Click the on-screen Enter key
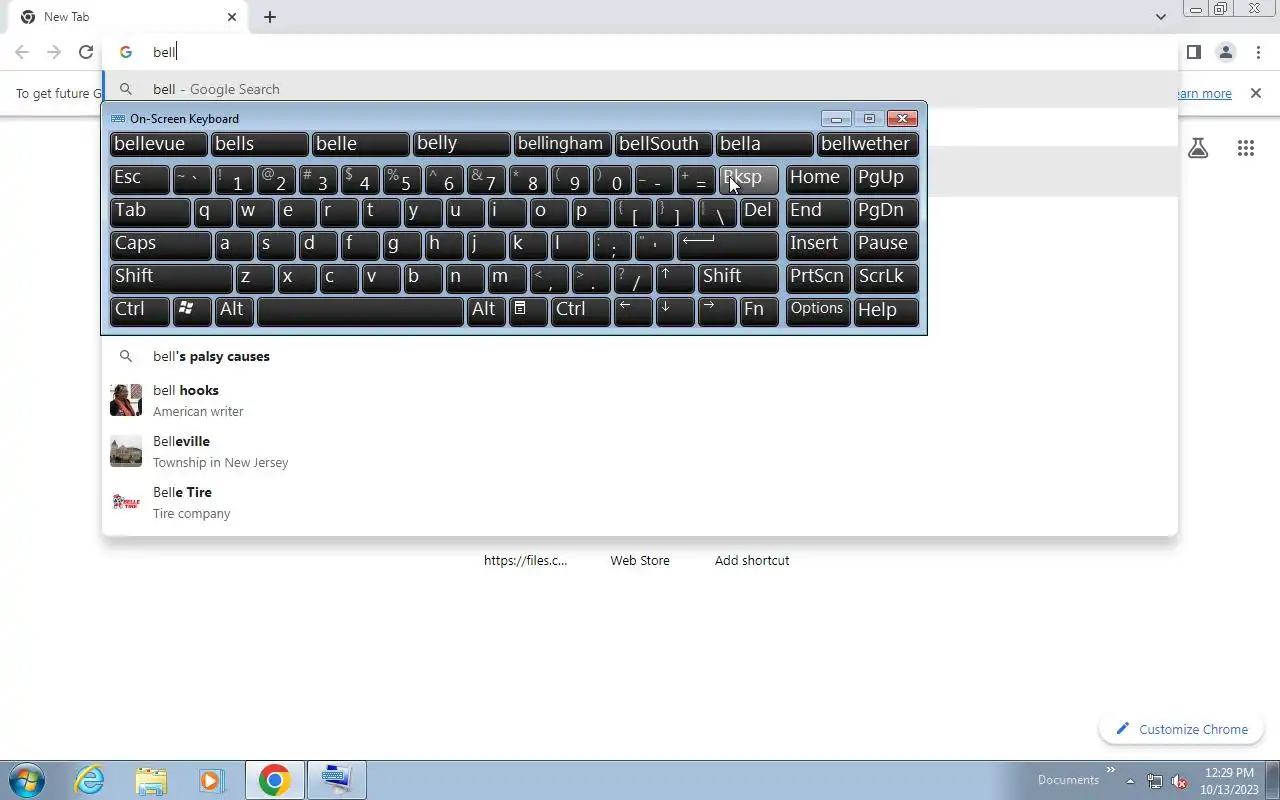Screen dimensions: 1280x800 pos(727,245)
